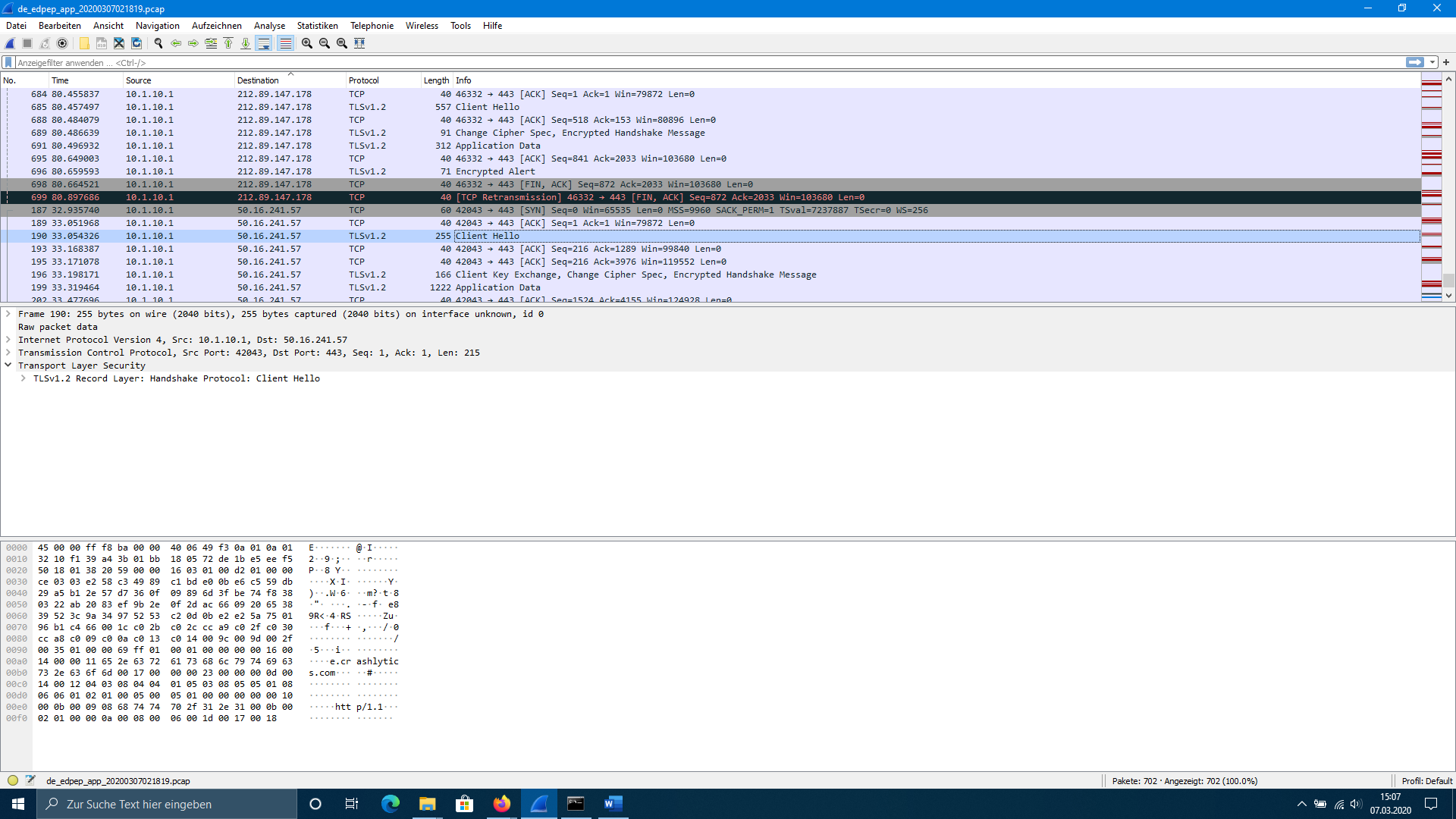Open display filter history dropdown arrow
The height and width of the screenshot is (819, 1456).
1432,63
